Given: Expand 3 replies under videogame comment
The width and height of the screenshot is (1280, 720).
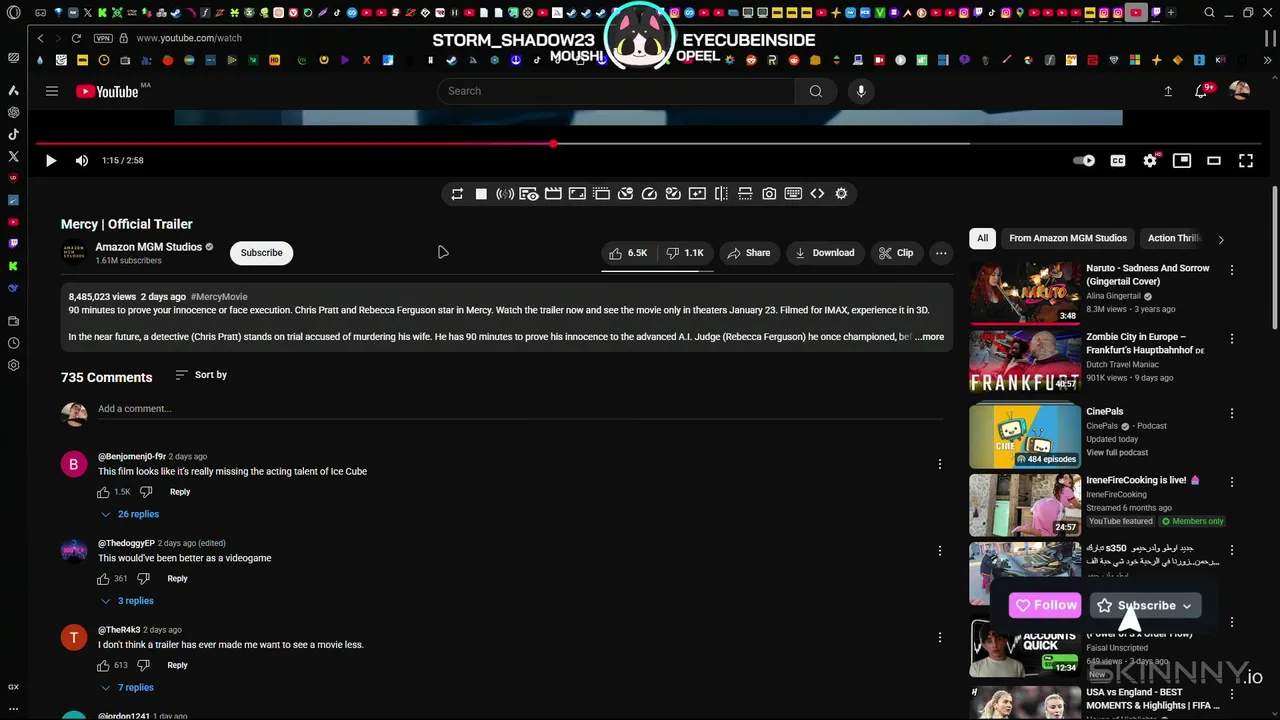Looking at the screenshot, I should [x=127, y=601].
